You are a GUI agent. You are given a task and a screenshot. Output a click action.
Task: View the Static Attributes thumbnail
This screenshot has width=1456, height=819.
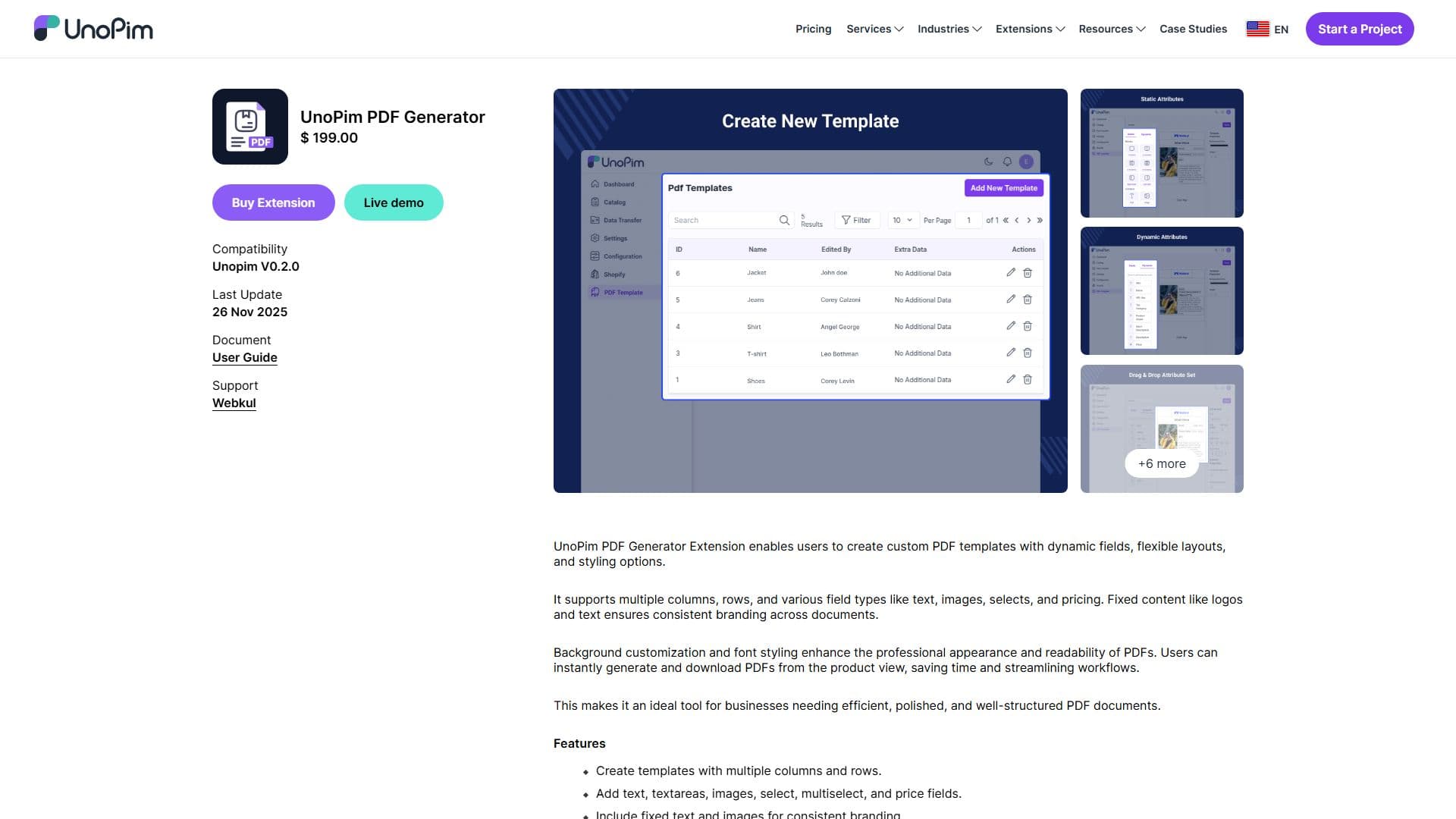[1161, 153]
